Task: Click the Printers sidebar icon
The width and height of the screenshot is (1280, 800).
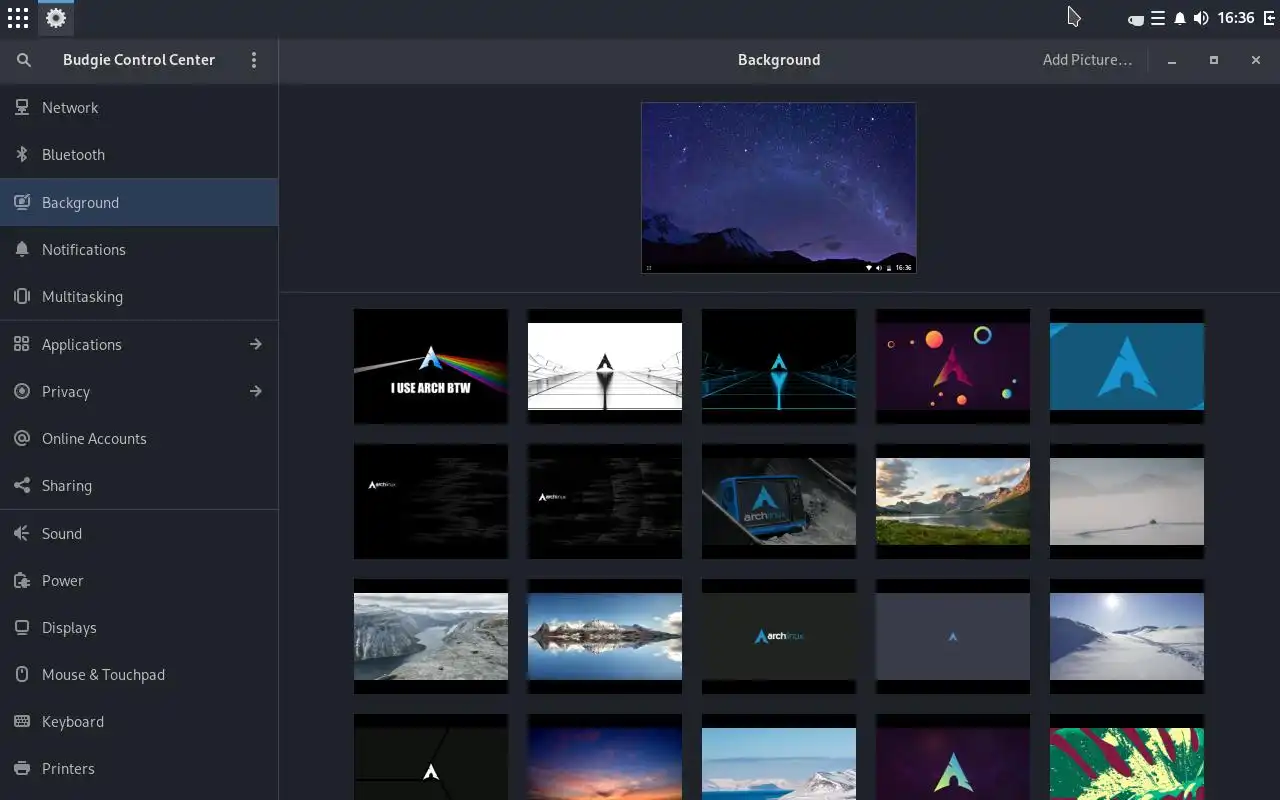Action: click(x=22, y=768)
